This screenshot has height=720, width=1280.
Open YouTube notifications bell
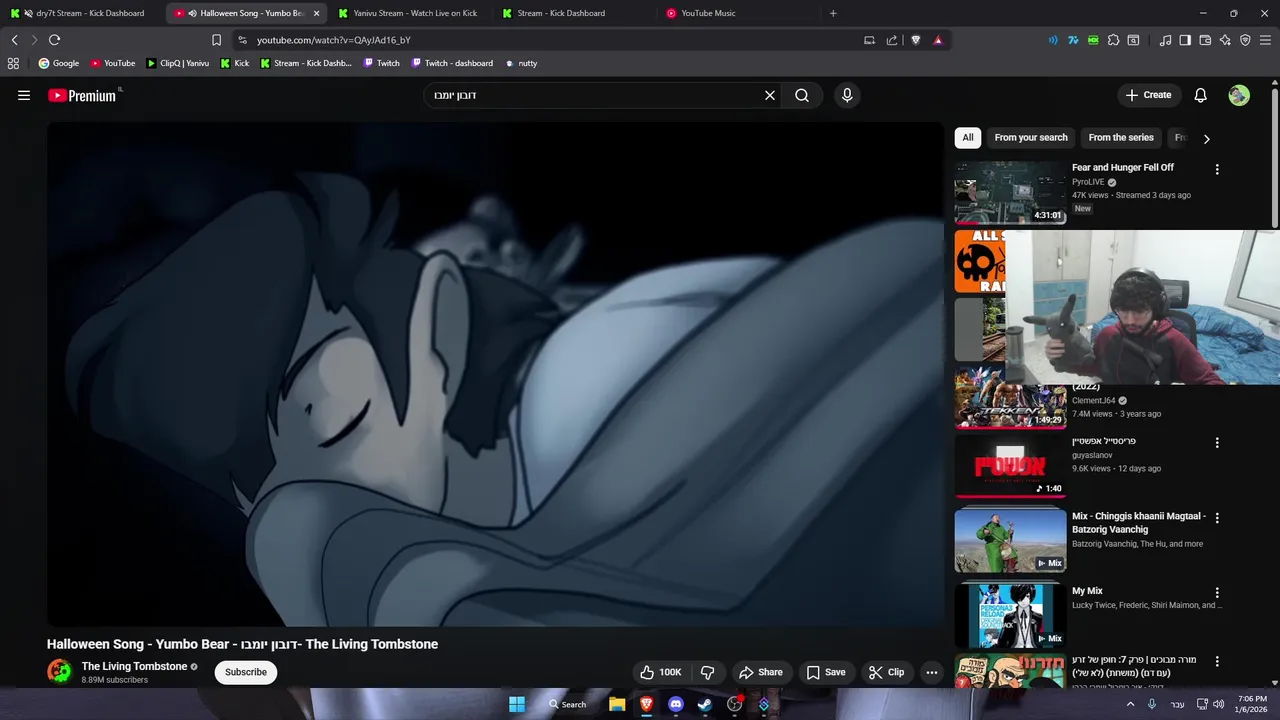point(1201,95)
